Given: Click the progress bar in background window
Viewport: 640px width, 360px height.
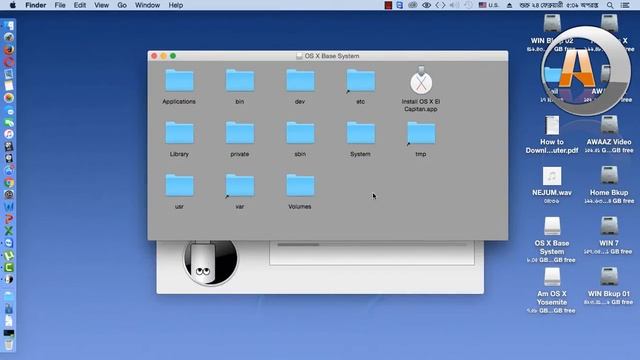Looking at the screenshot, I should [371, 244].
